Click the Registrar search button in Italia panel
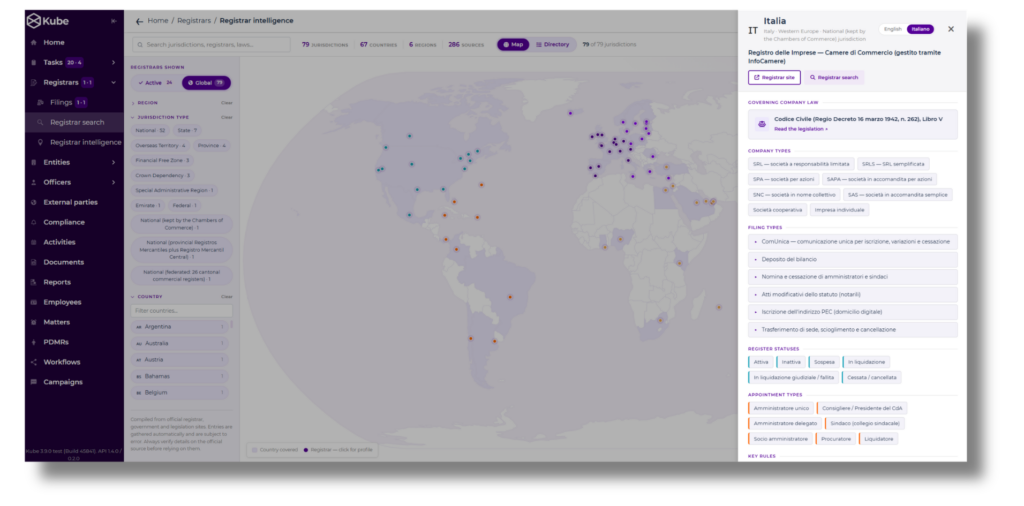 tap(834, 77)
